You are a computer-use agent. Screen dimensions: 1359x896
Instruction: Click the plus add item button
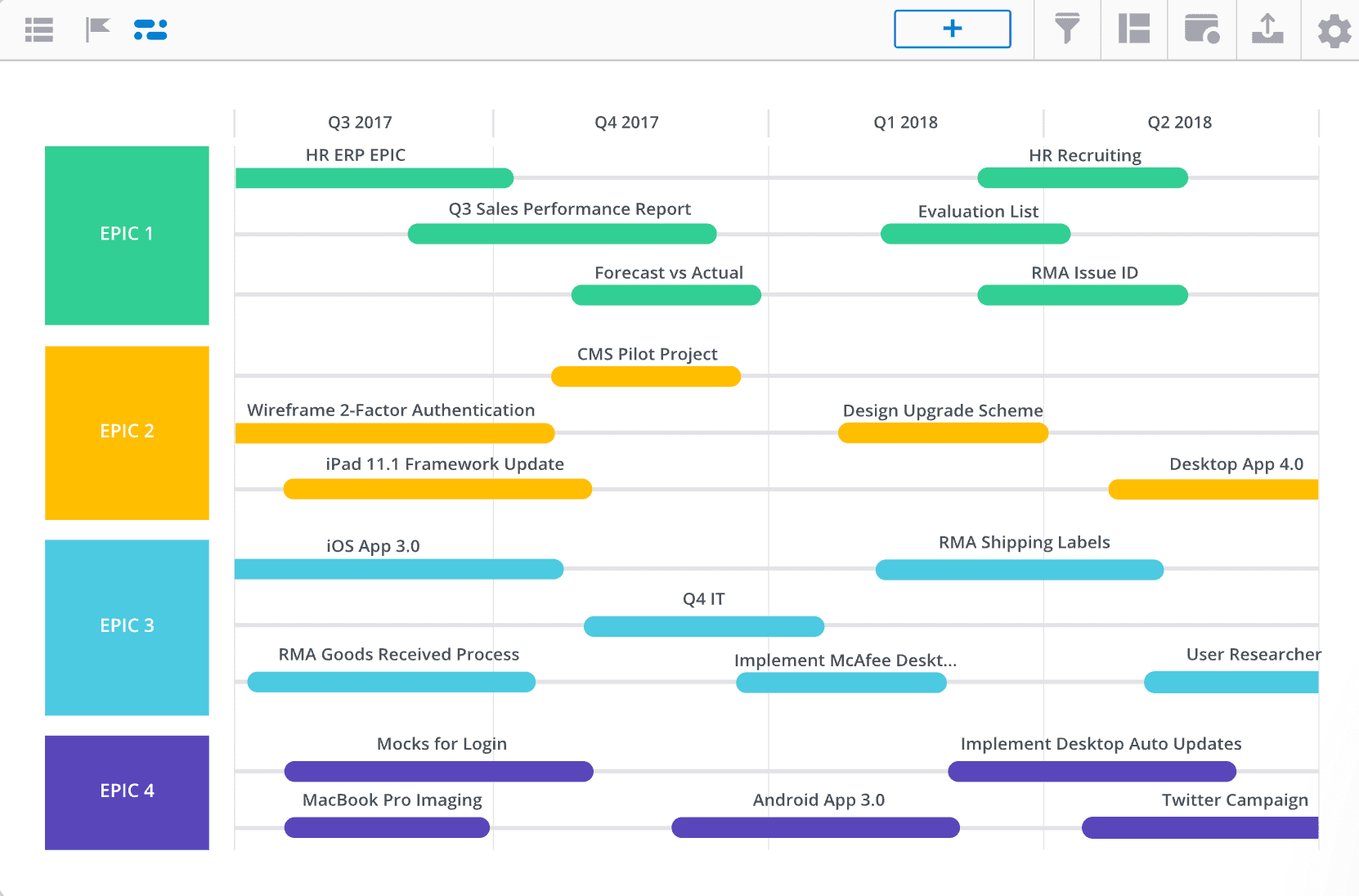pos(952,29)
